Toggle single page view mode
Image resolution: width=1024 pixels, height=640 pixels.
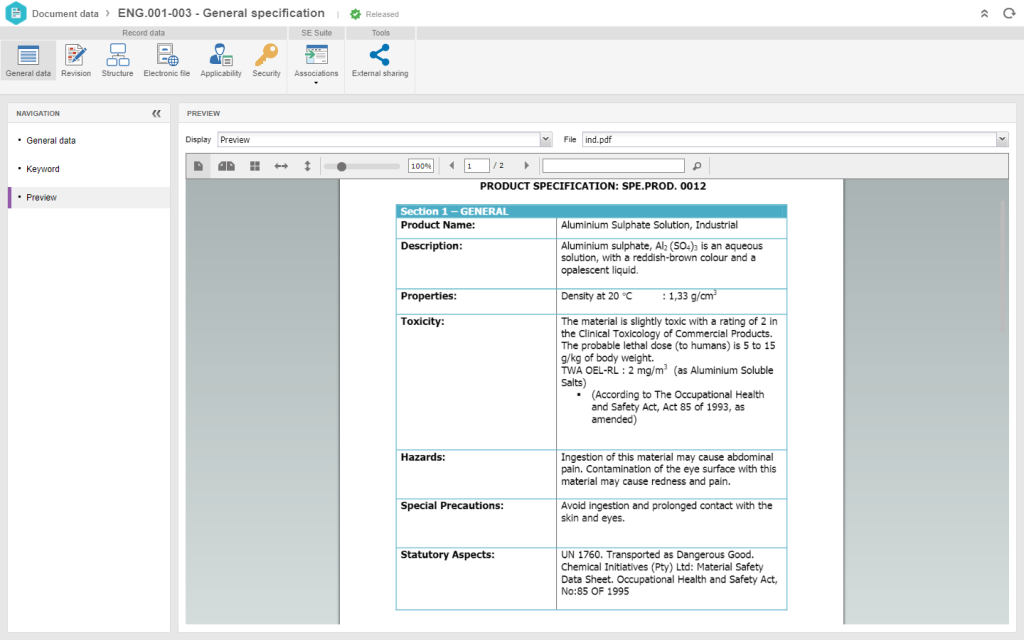coord(199,166)
